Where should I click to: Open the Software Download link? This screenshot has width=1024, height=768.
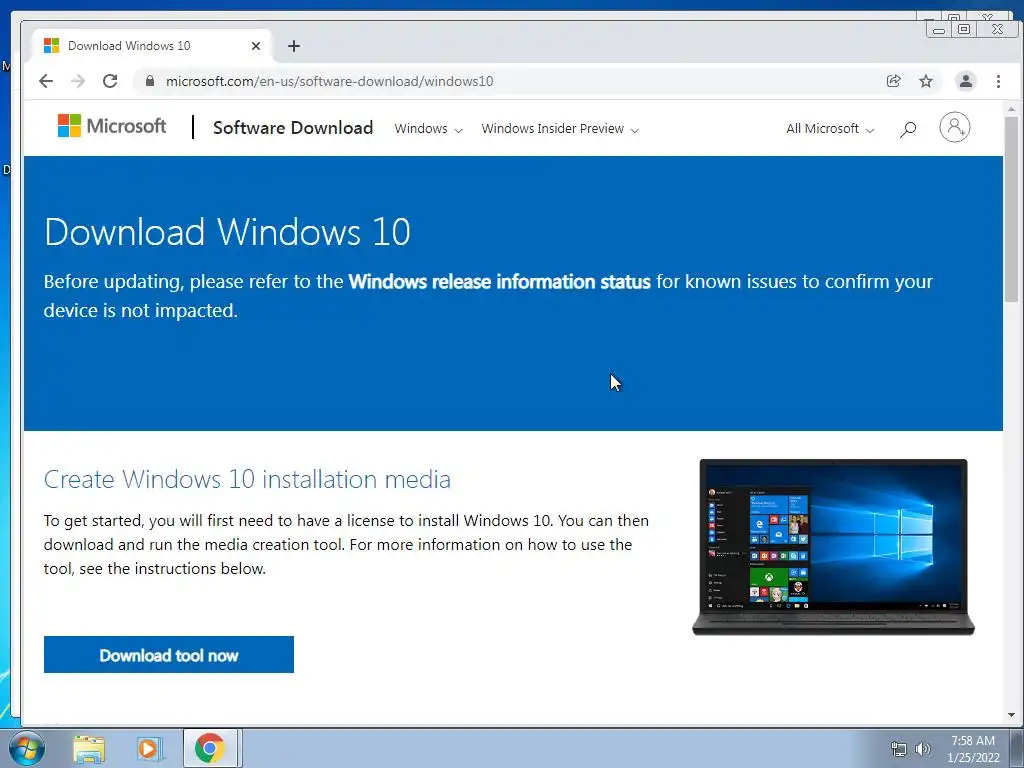tap(293, 127)
